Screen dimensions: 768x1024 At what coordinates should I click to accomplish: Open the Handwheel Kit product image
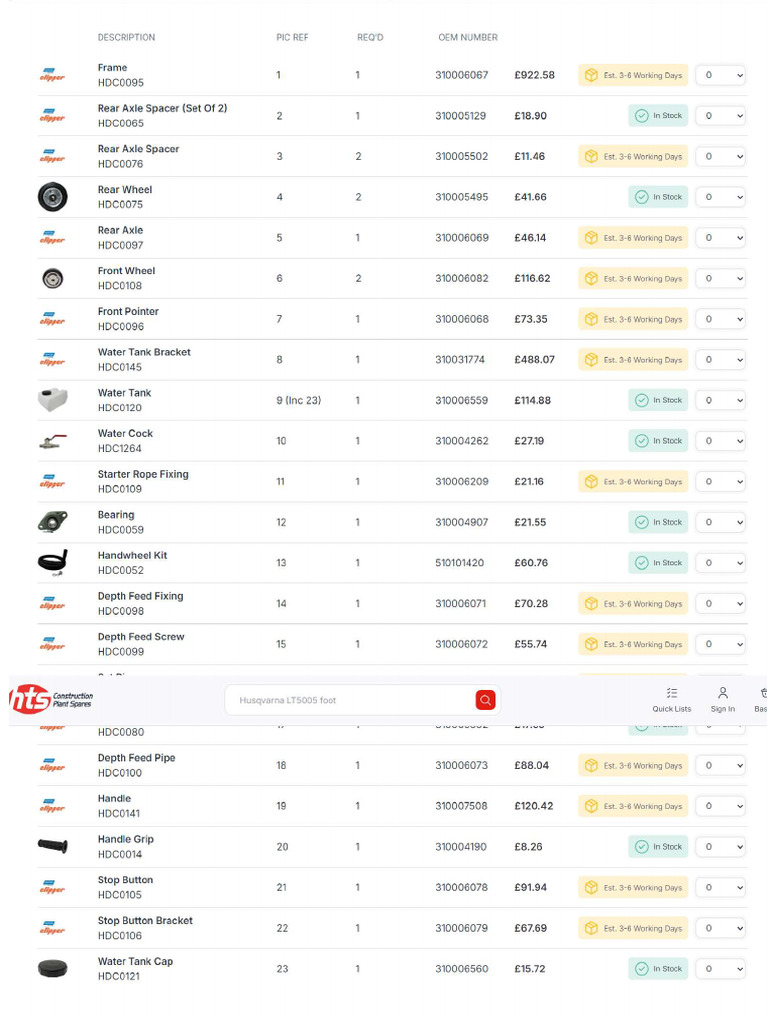pyautogui.click(x=52, y=562)
